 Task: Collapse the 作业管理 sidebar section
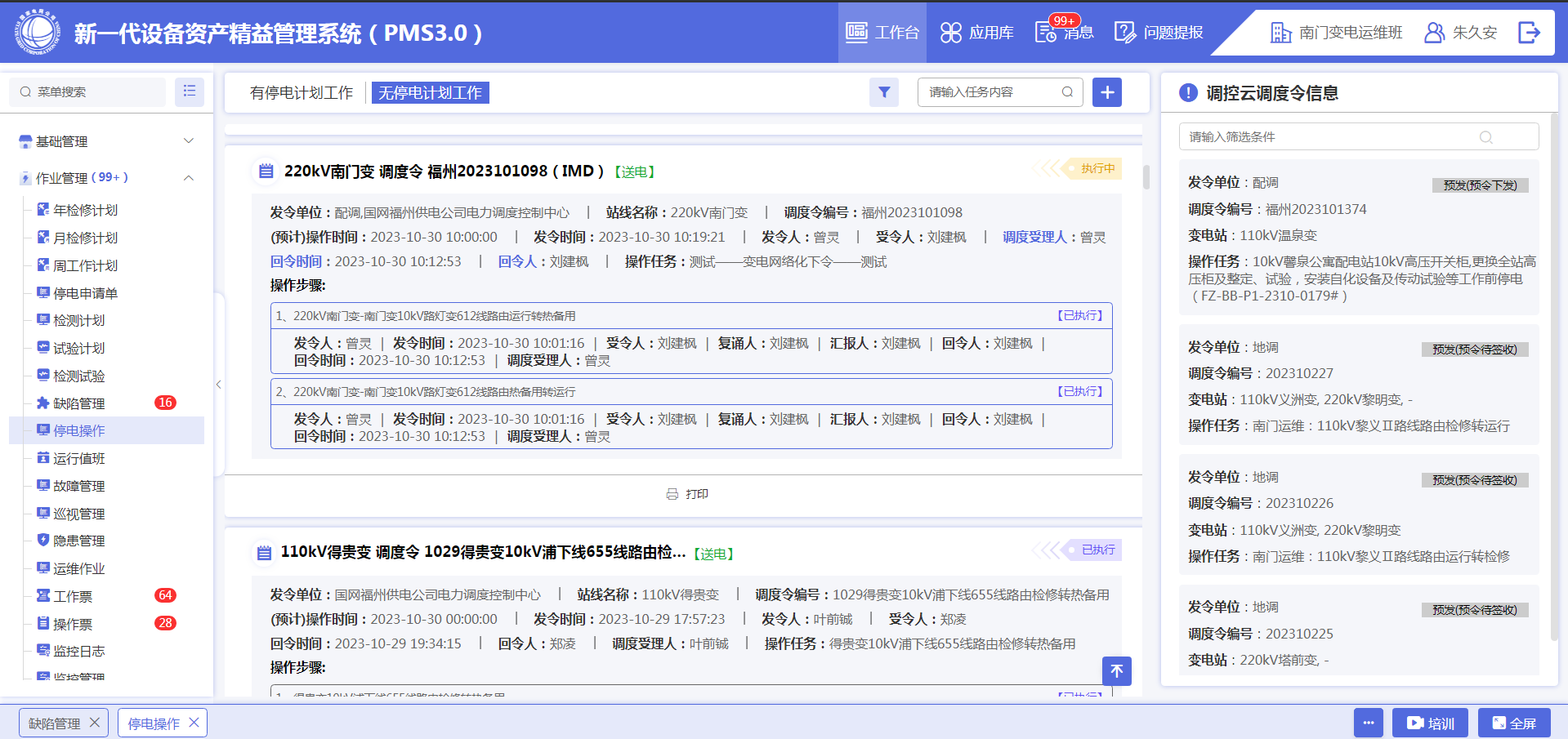[189, 177]
